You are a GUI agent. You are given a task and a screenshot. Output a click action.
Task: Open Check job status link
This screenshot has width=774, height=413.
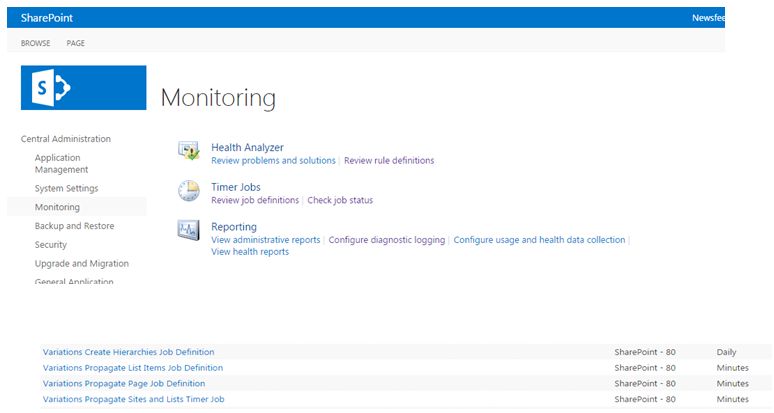click(x=340, y=200)
